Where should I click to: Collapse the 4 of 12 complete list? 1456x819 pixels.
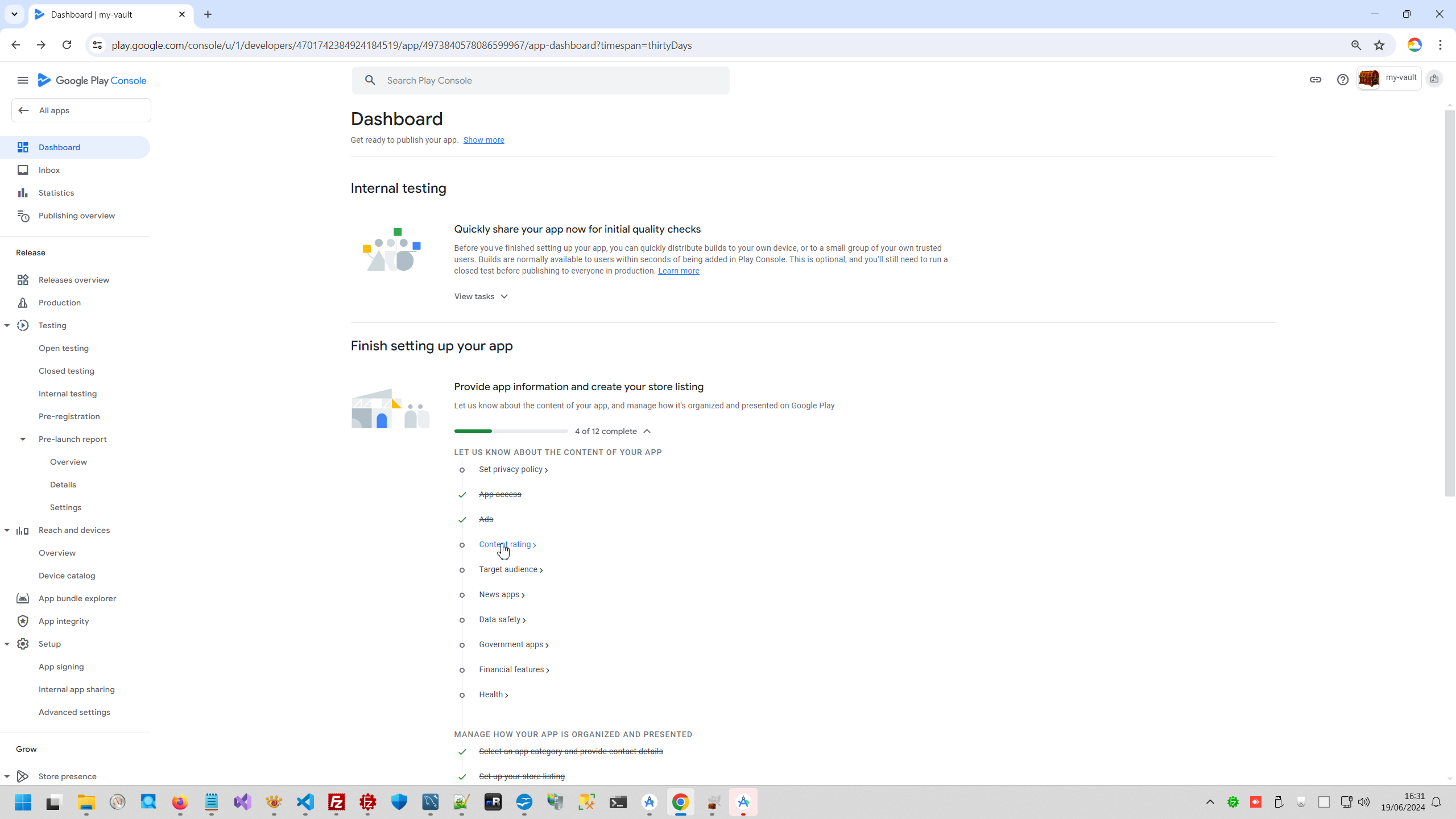click(647, 431)
